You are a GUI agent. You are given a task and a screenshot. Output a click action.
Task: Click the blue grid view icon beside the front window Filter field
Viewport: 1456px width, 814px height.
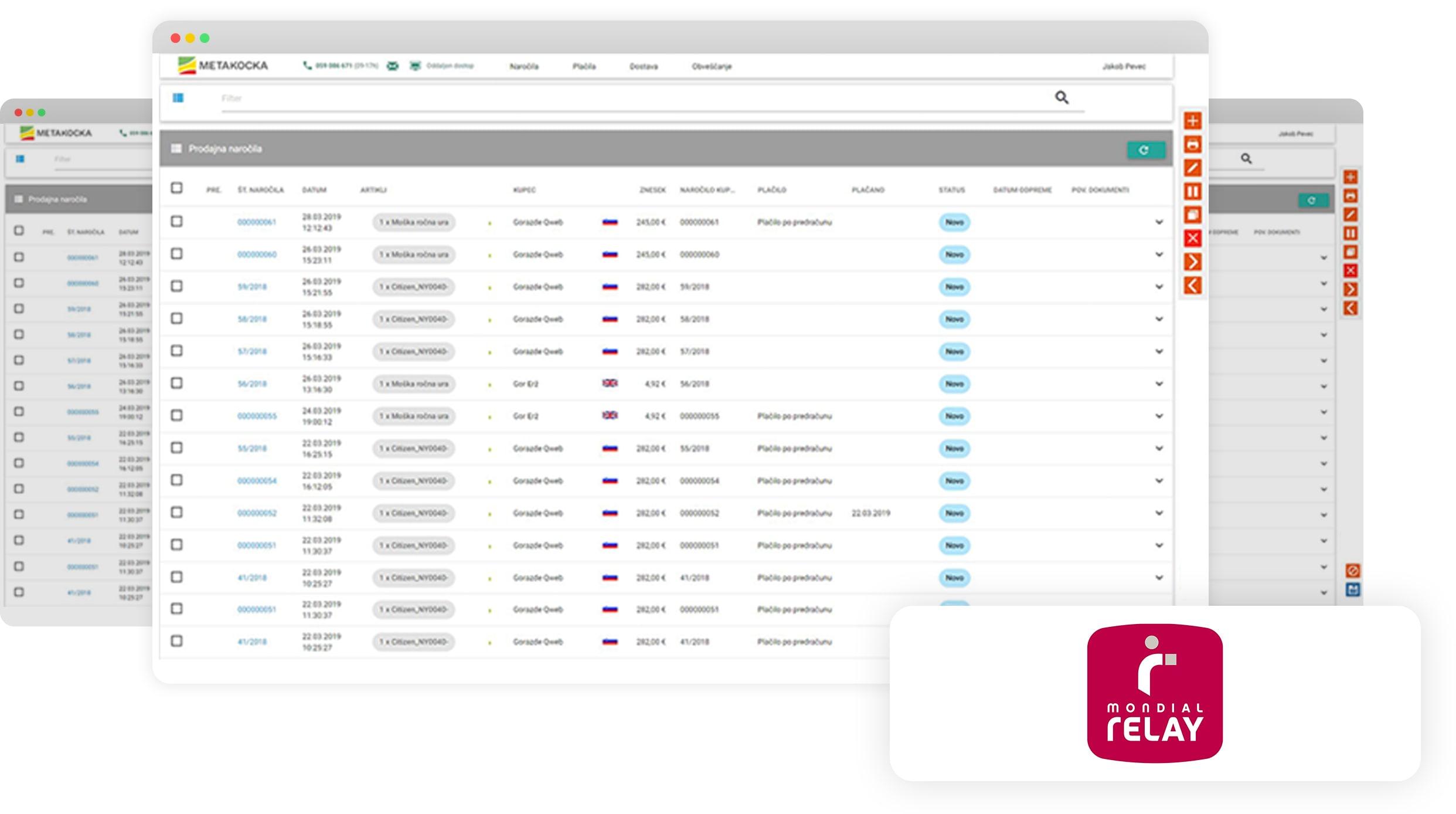click(178, 98)
